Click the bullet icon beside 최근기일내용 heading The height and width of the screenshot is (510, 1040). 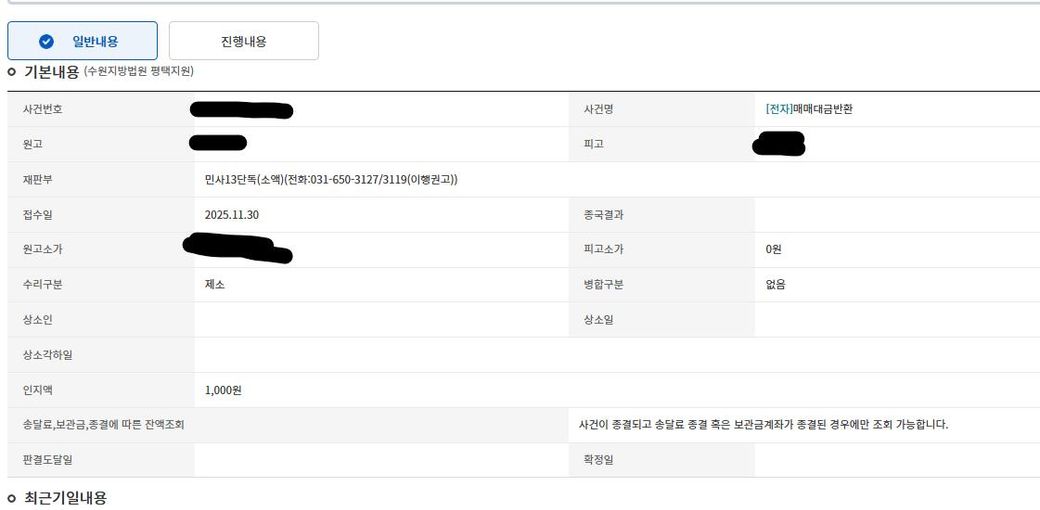12,498
